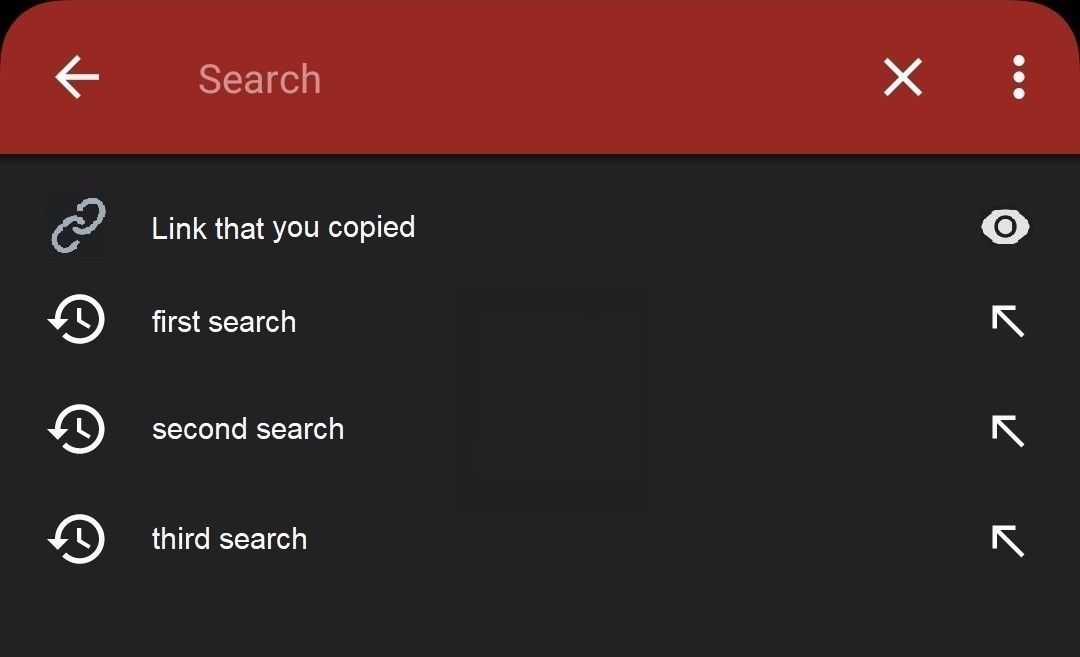Select the history icon beside first search
The width and height of the screenshot is (1080, 657).
[x=76, y=320]
